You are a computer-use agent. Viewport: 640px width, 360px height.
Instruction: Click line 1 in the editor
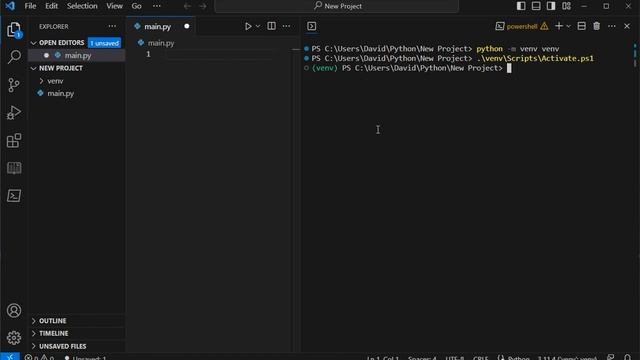220,54
